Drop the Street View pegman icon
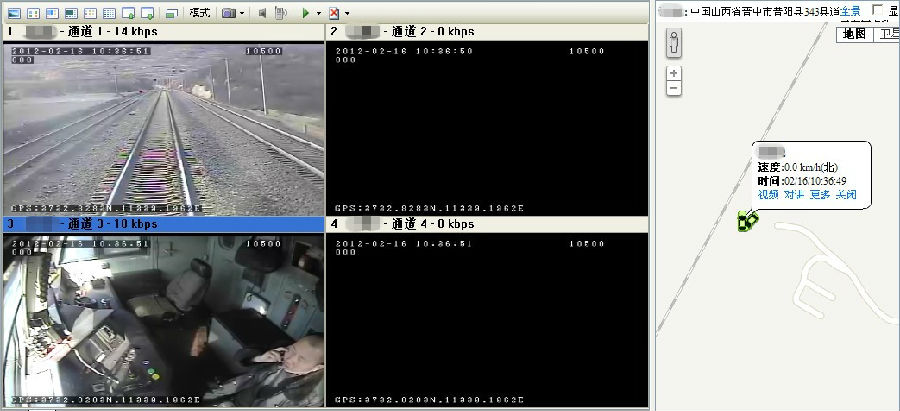 [673, 44]
